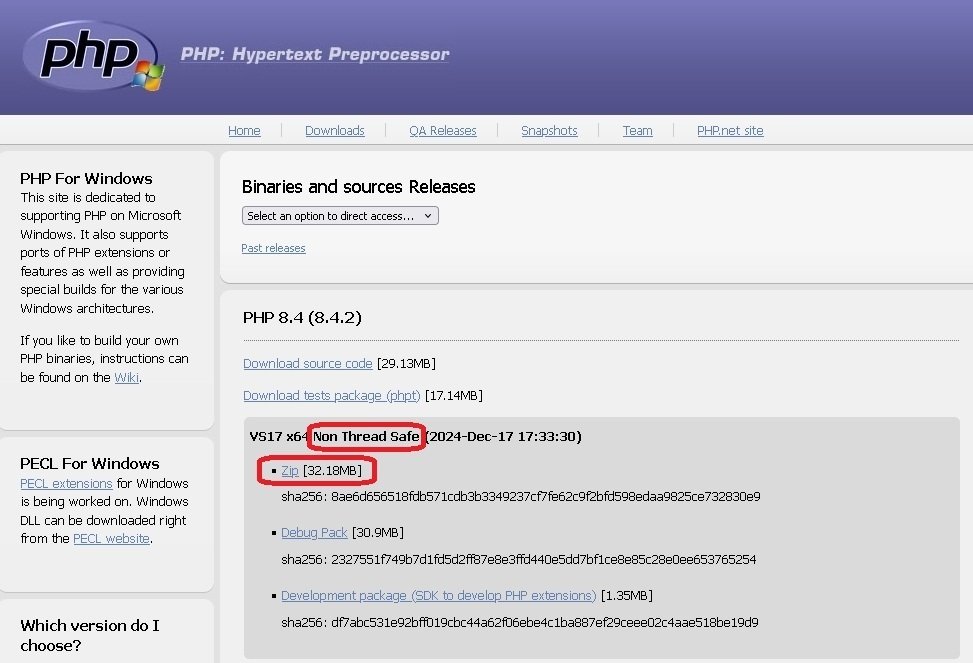
Task: Visit the PECL website
Action: point(111,538)
